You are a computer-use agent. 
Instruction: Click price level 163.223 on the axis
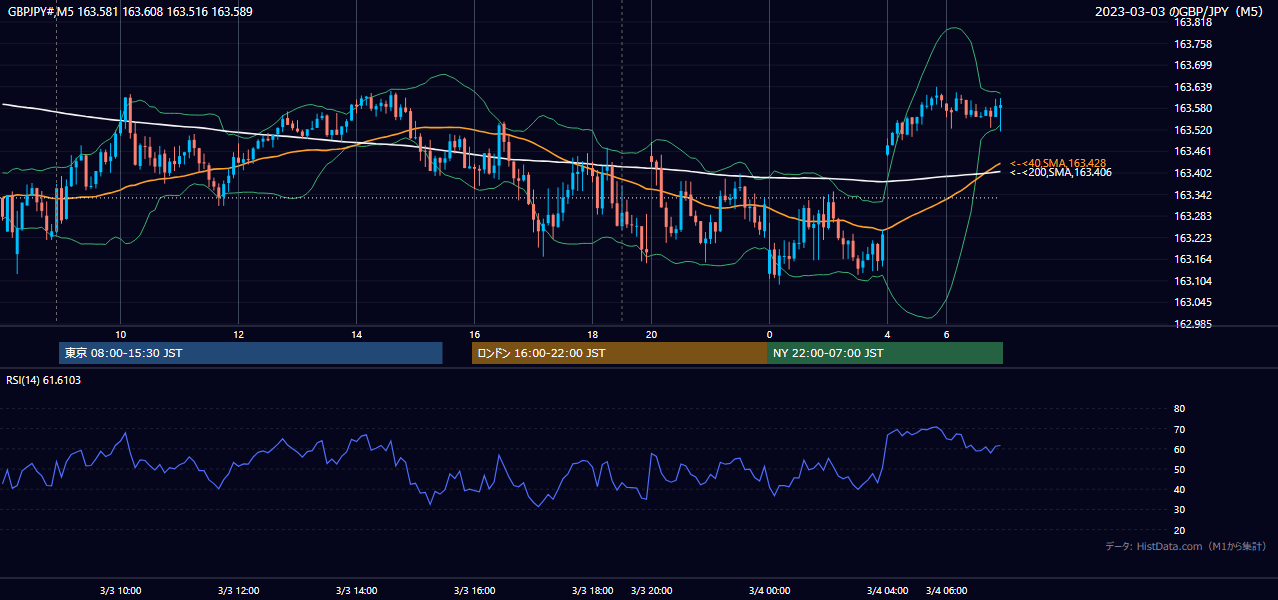1193,238
